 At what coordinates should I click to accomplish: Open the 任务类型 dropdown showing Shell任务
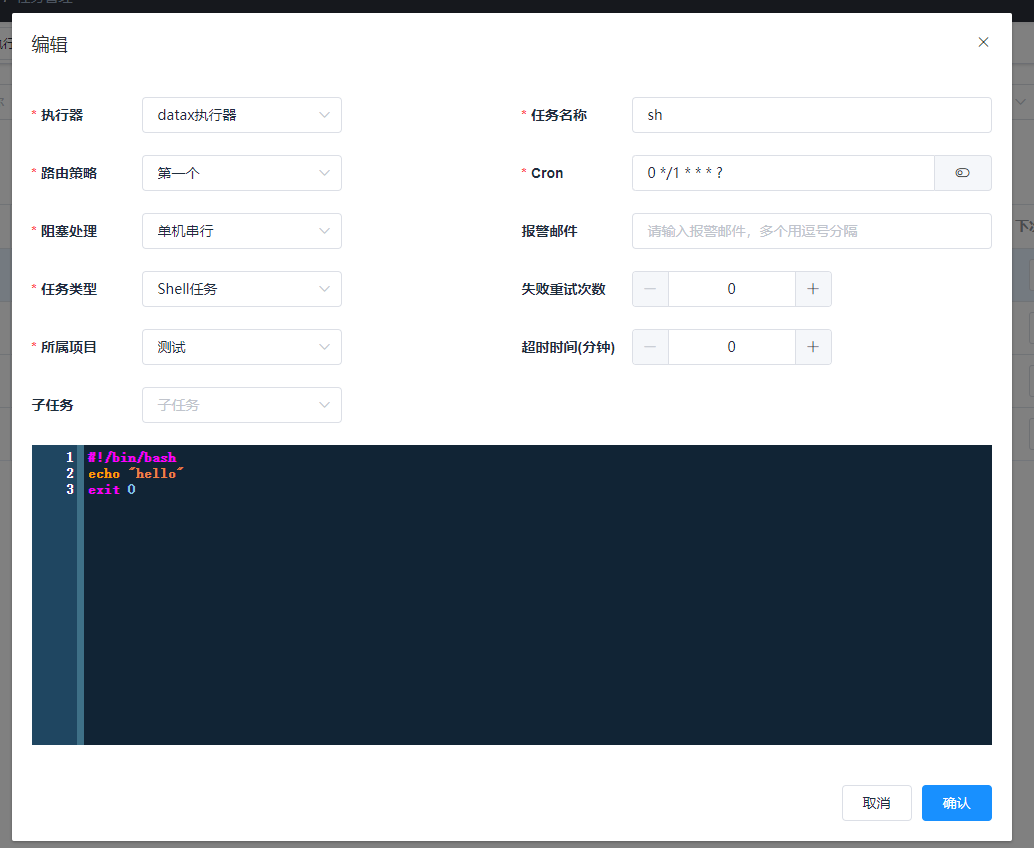241,288
